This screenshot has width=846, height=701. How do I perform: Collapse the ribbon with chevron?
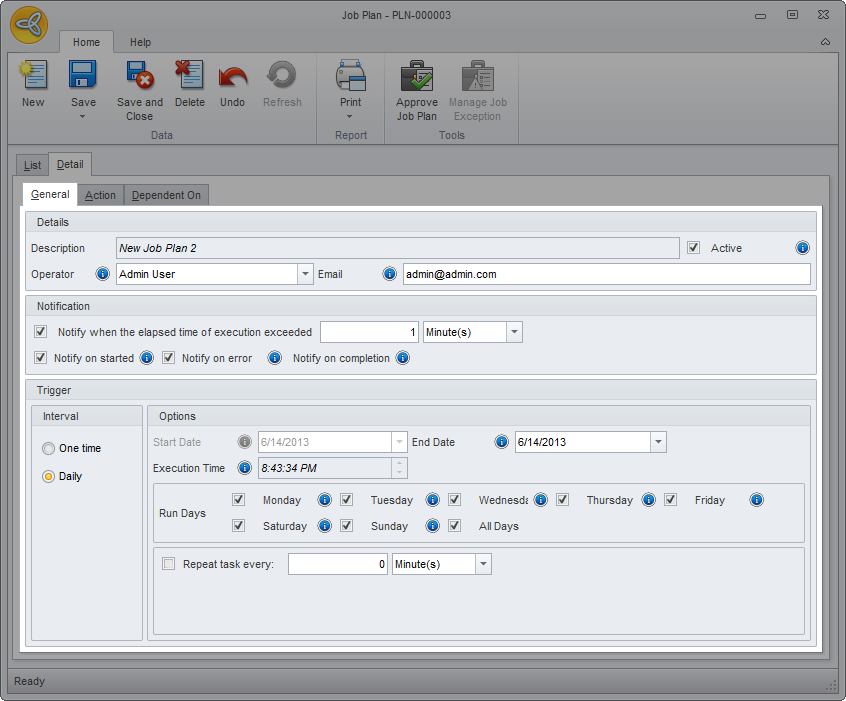click(825, 42)
